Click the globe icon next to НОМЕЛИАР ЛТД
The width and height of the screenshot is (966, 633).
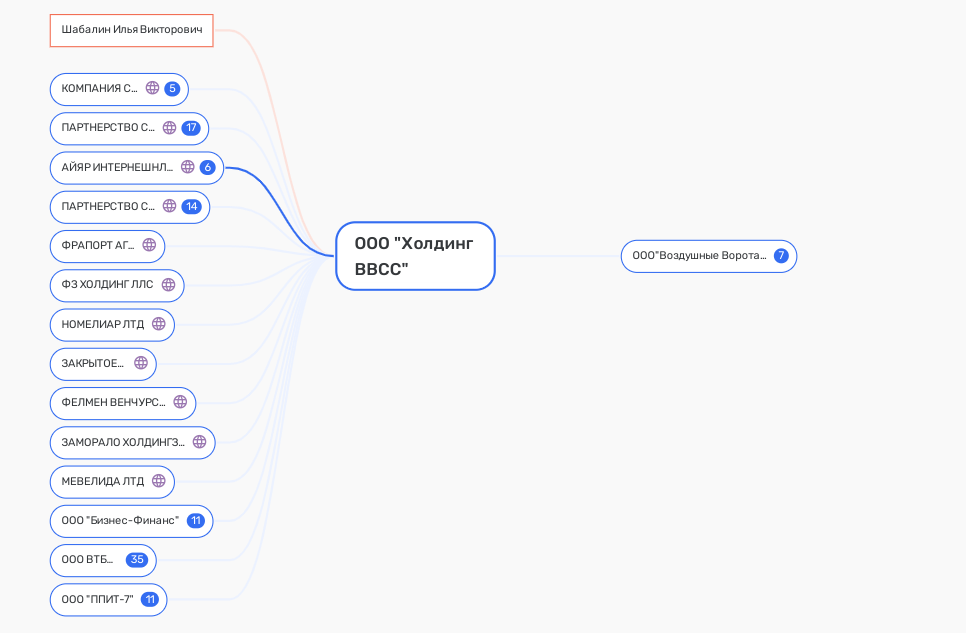point(158,324)
